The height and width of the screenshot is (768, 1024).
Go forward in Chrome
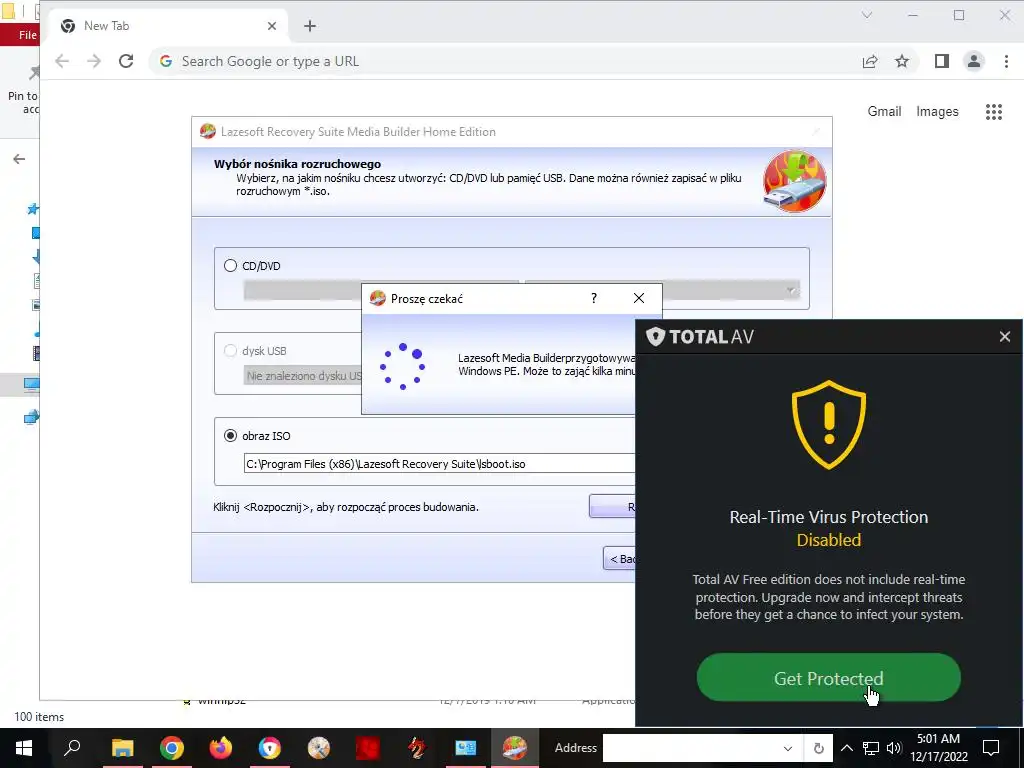click(x=94, y=61)
